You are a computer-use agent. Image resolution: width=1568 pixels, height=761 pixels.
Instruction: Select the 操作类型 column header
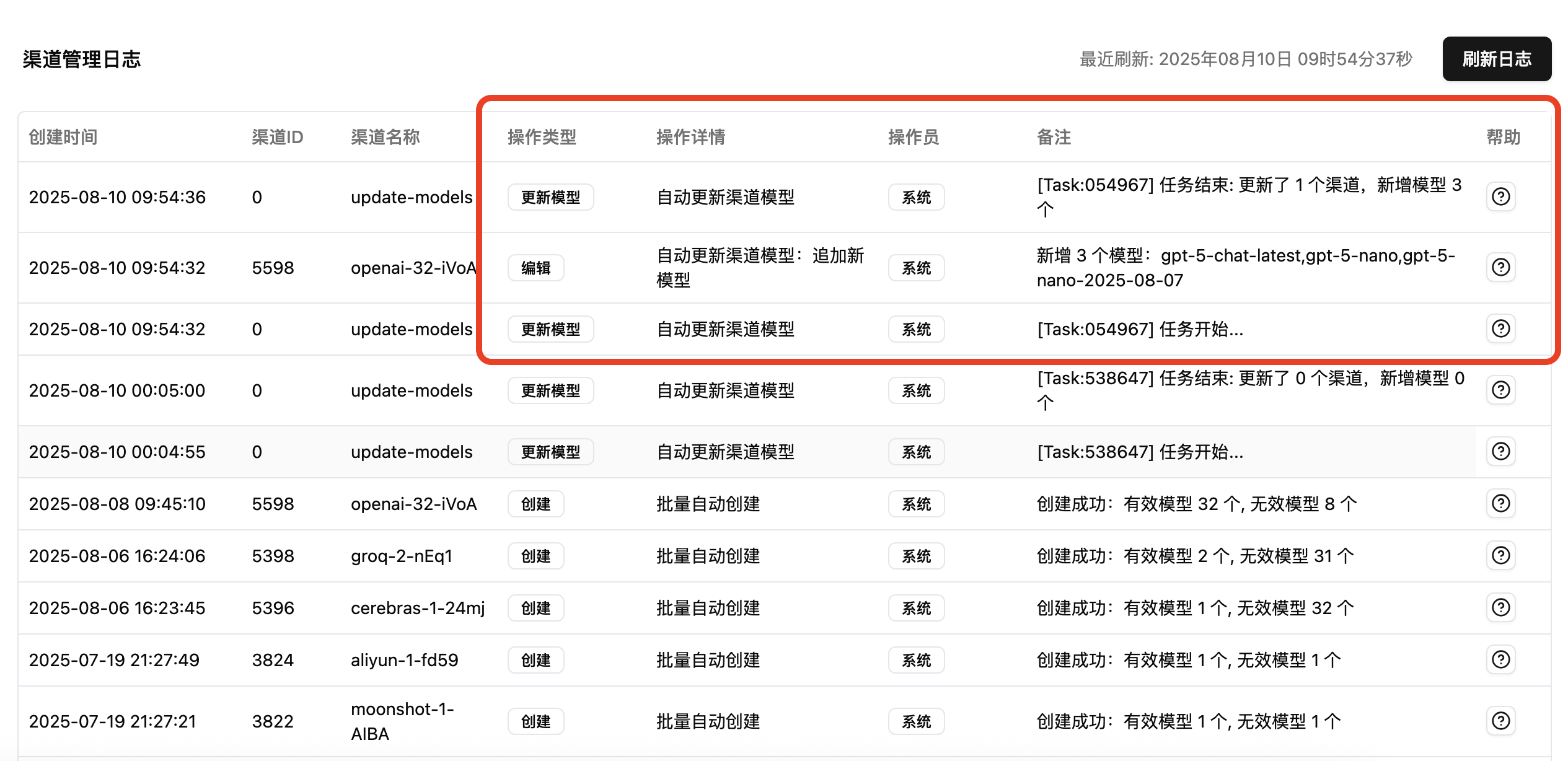coord(542,137)
